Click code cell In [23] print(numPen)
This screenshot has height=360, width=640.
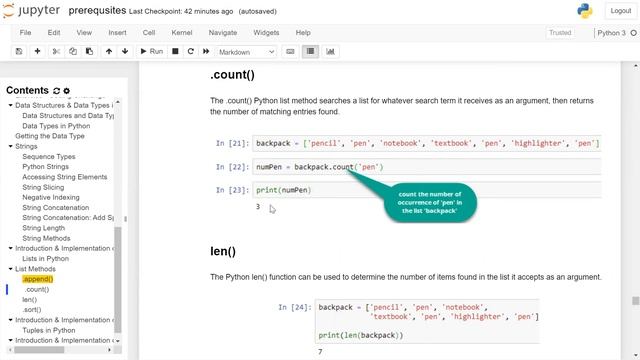[x=427, y=190]
